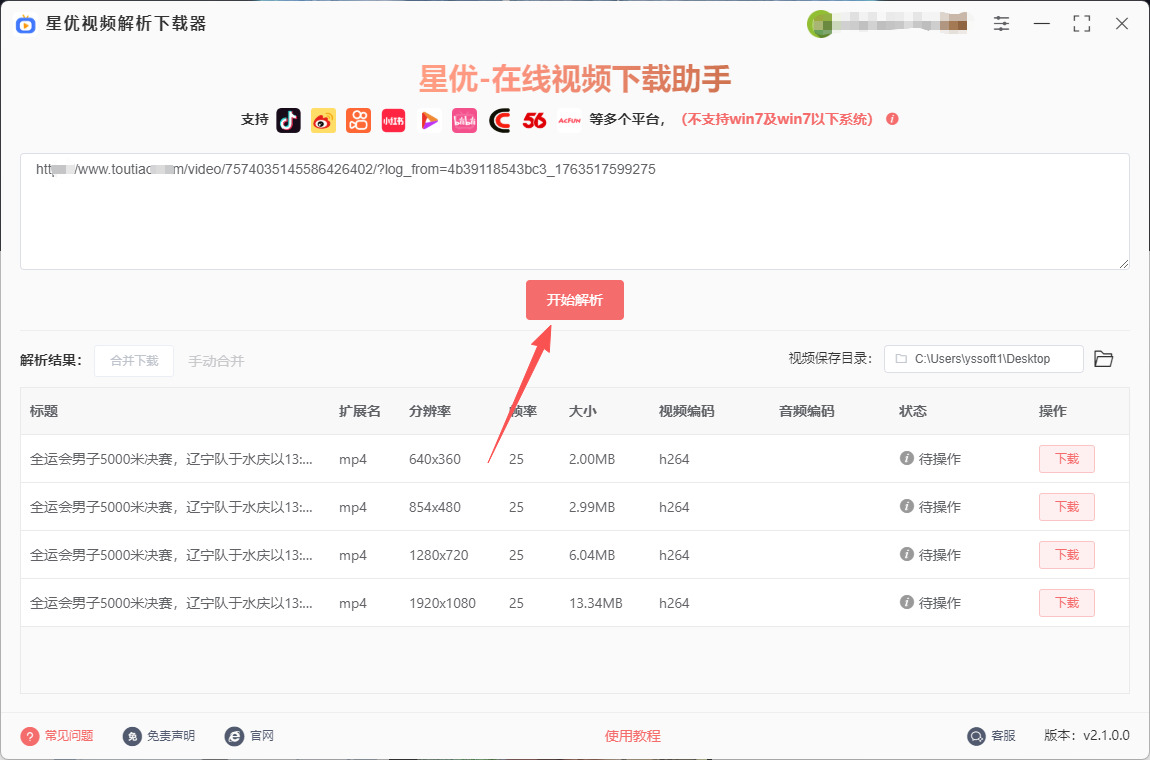1150x760 pixels.
Task: Click the TikTok platform icon
Action: click(x=288, y=120)
